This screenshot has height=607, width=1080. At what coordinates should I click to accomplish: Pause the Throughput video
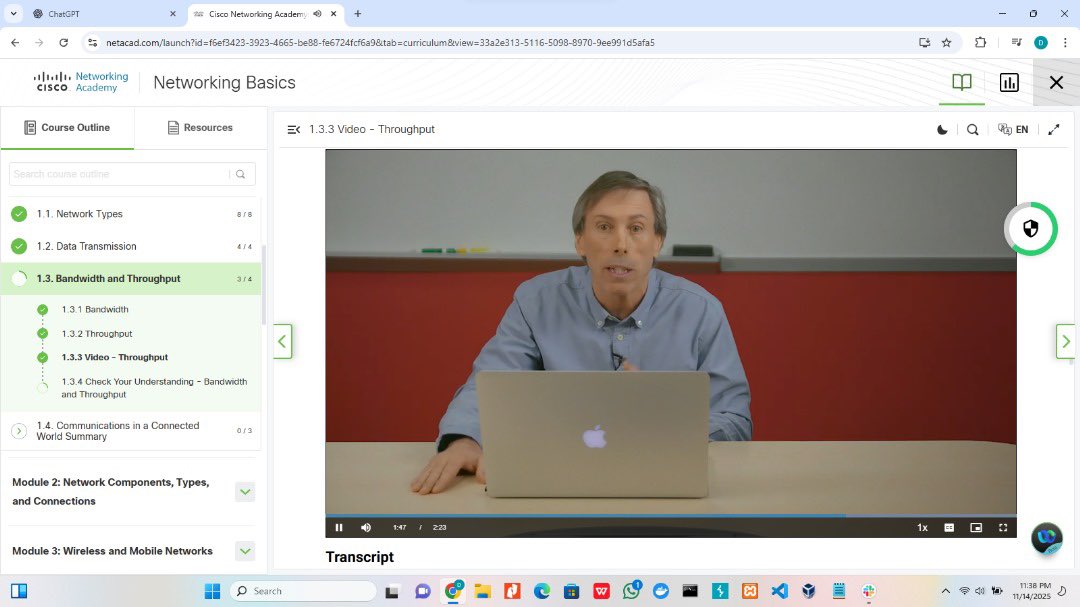[x=339, y=527]
